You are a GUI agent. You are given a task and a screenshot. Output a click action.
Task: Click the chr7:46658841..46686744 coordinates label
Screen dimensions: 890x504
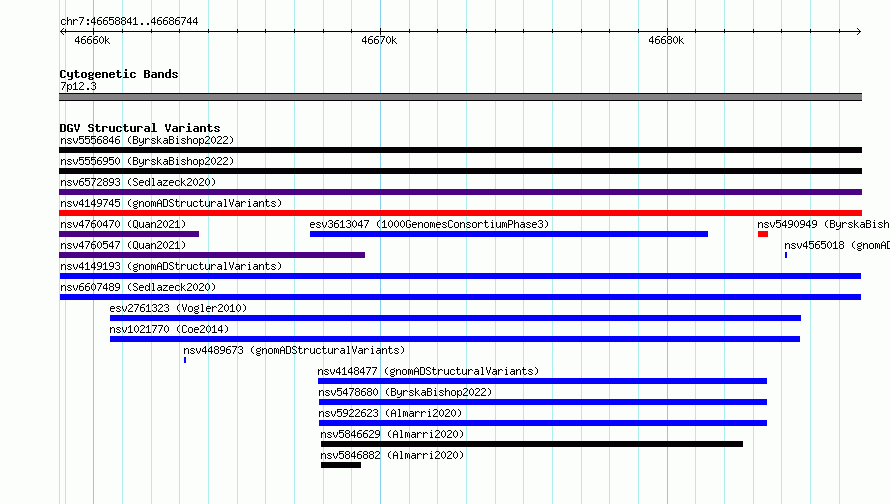[x=129, y=22]
